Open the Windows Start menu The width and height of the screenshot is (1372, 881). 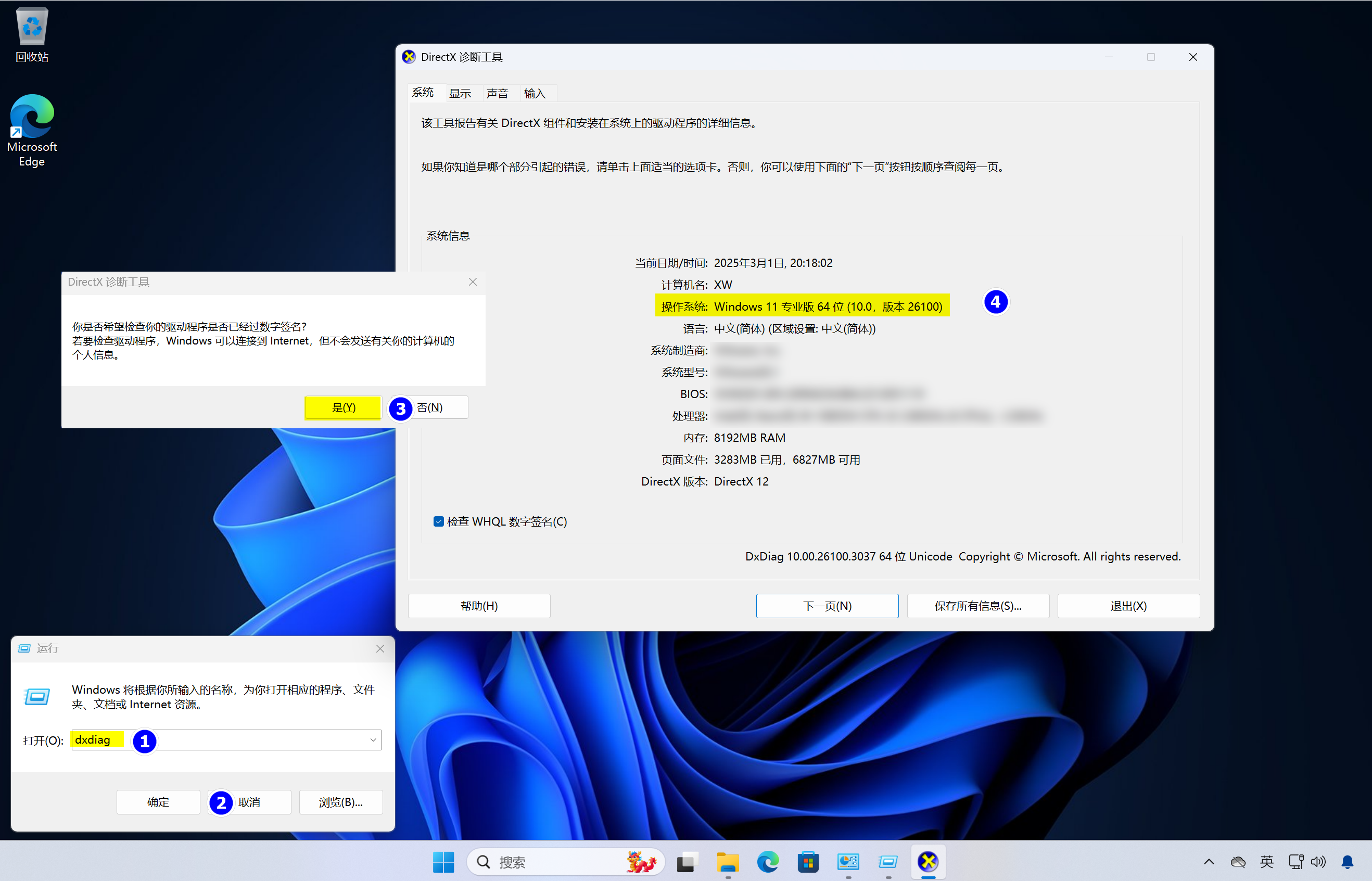443,862
